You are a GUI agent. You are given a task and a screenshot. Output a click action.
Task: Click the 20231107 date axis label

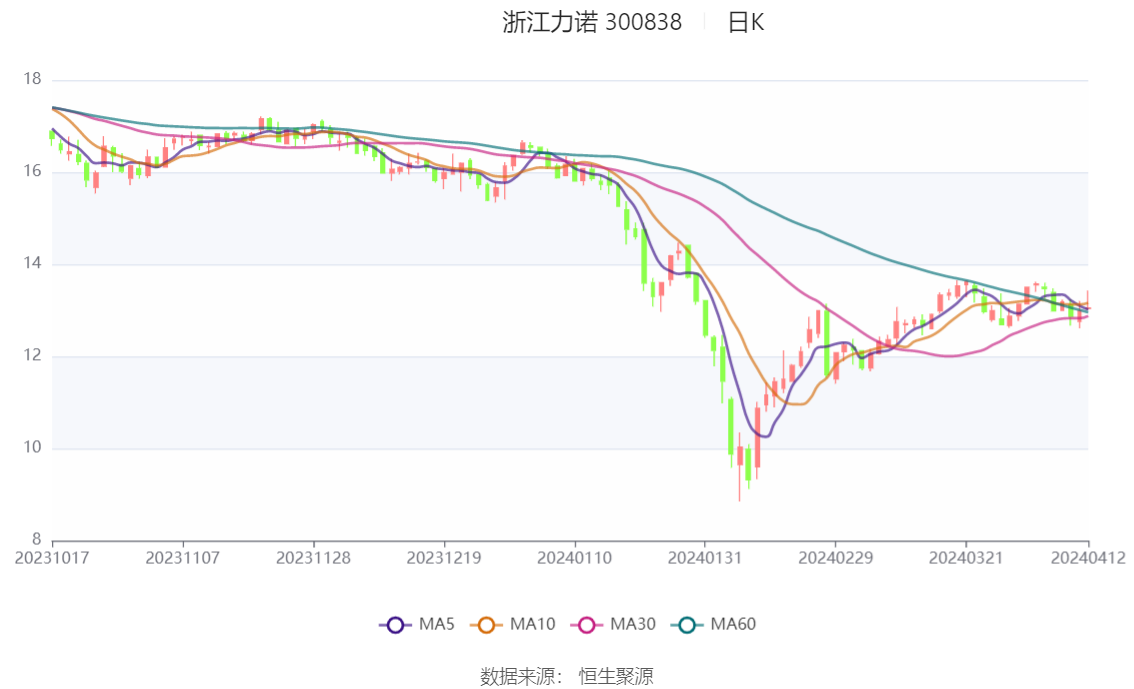point(182,558)
